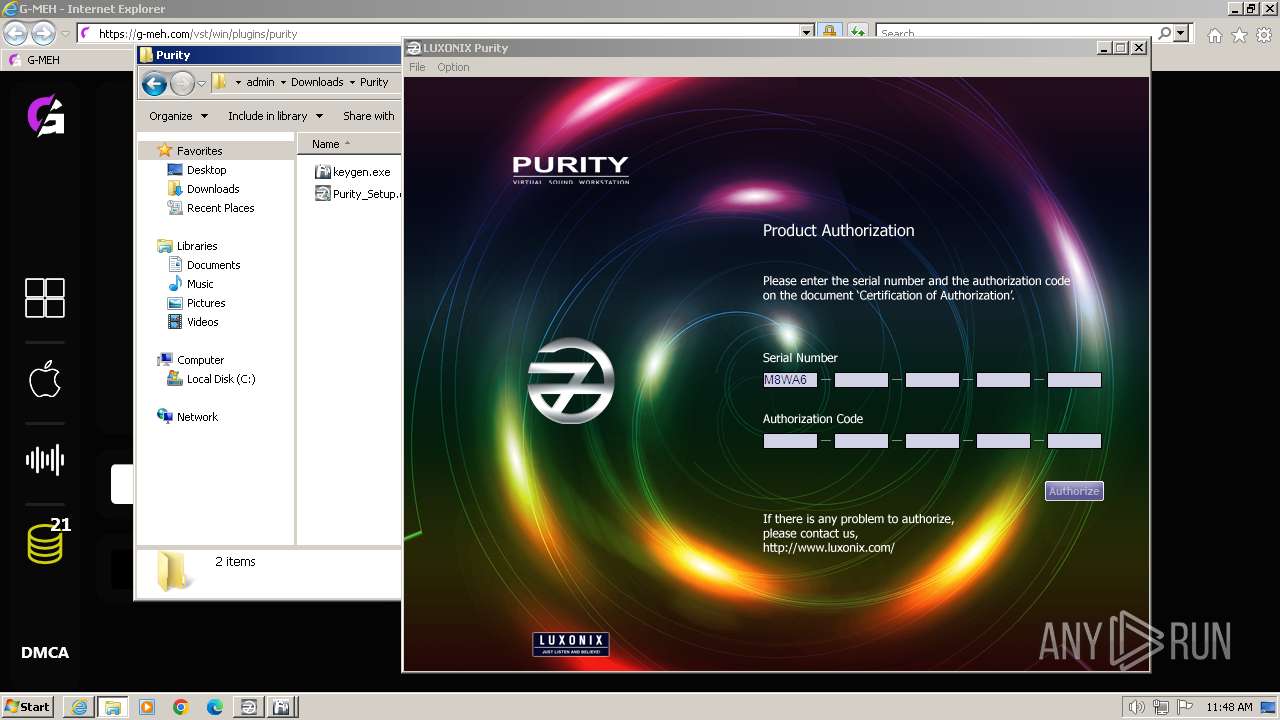Open the Include in library dropdown
Viewport: 1280px width, 720px height.
click(275, 116)
